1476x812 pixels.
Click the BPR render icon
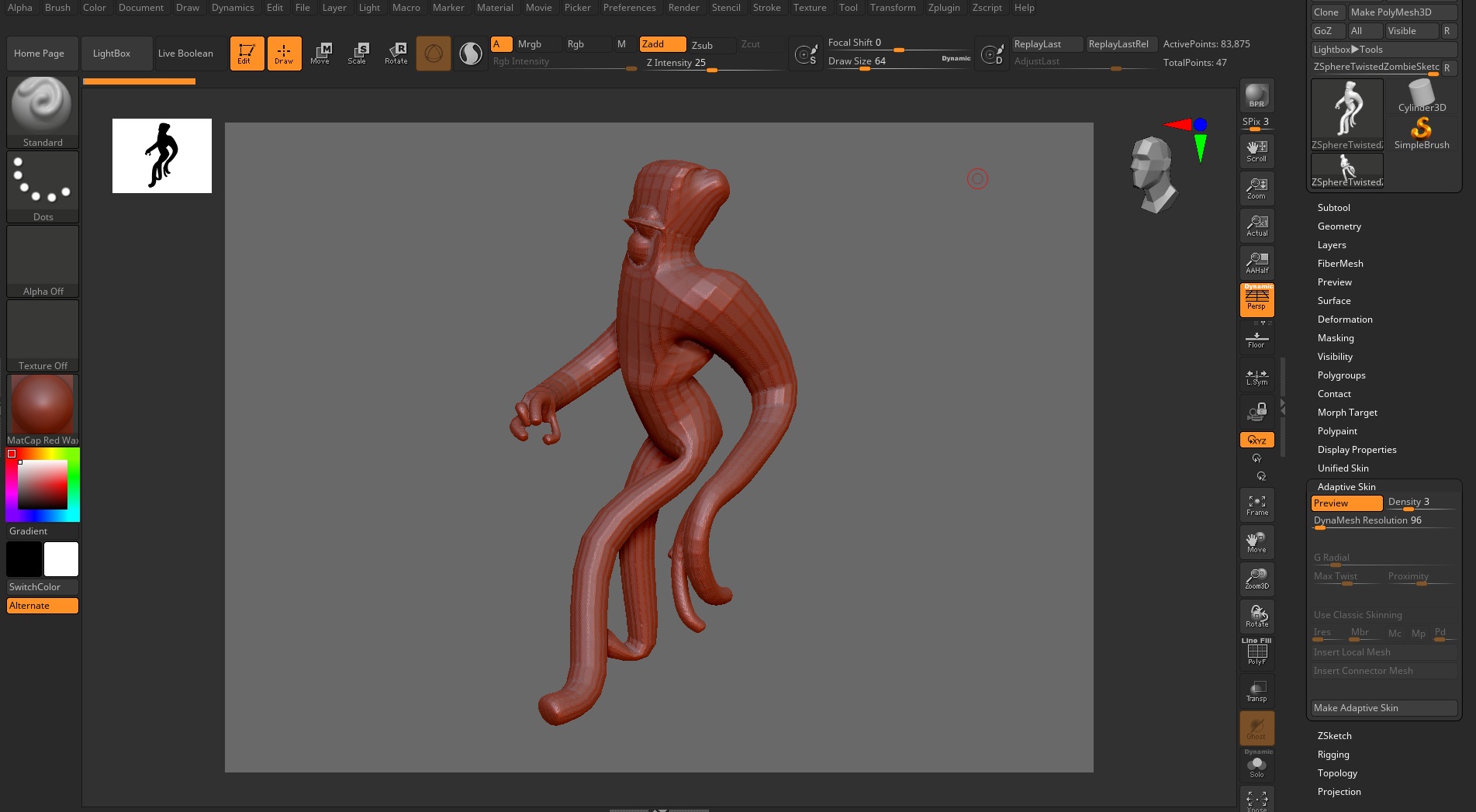coord(1257,96)
